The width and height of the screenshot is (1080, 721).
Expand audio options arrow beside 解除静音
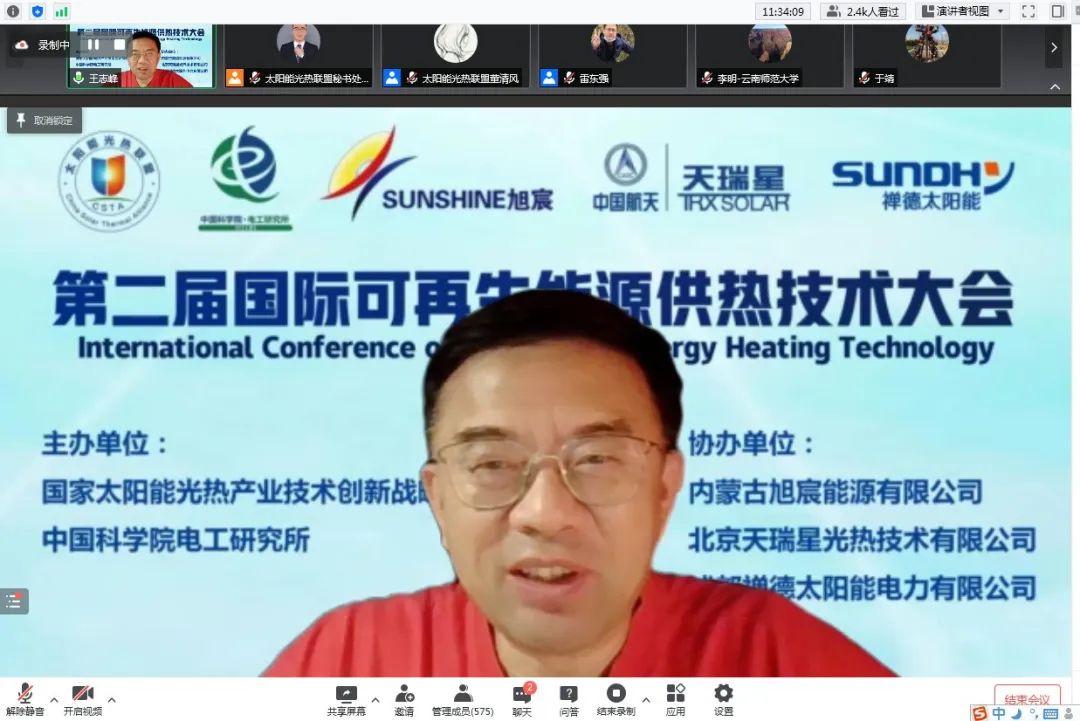click(x=53, y=699)
